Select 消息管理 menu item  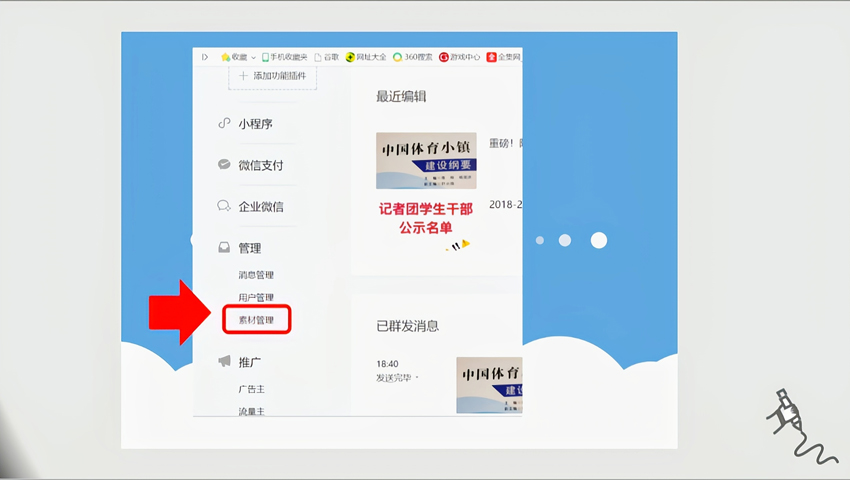pyautogui.click(x=256, y=275)
